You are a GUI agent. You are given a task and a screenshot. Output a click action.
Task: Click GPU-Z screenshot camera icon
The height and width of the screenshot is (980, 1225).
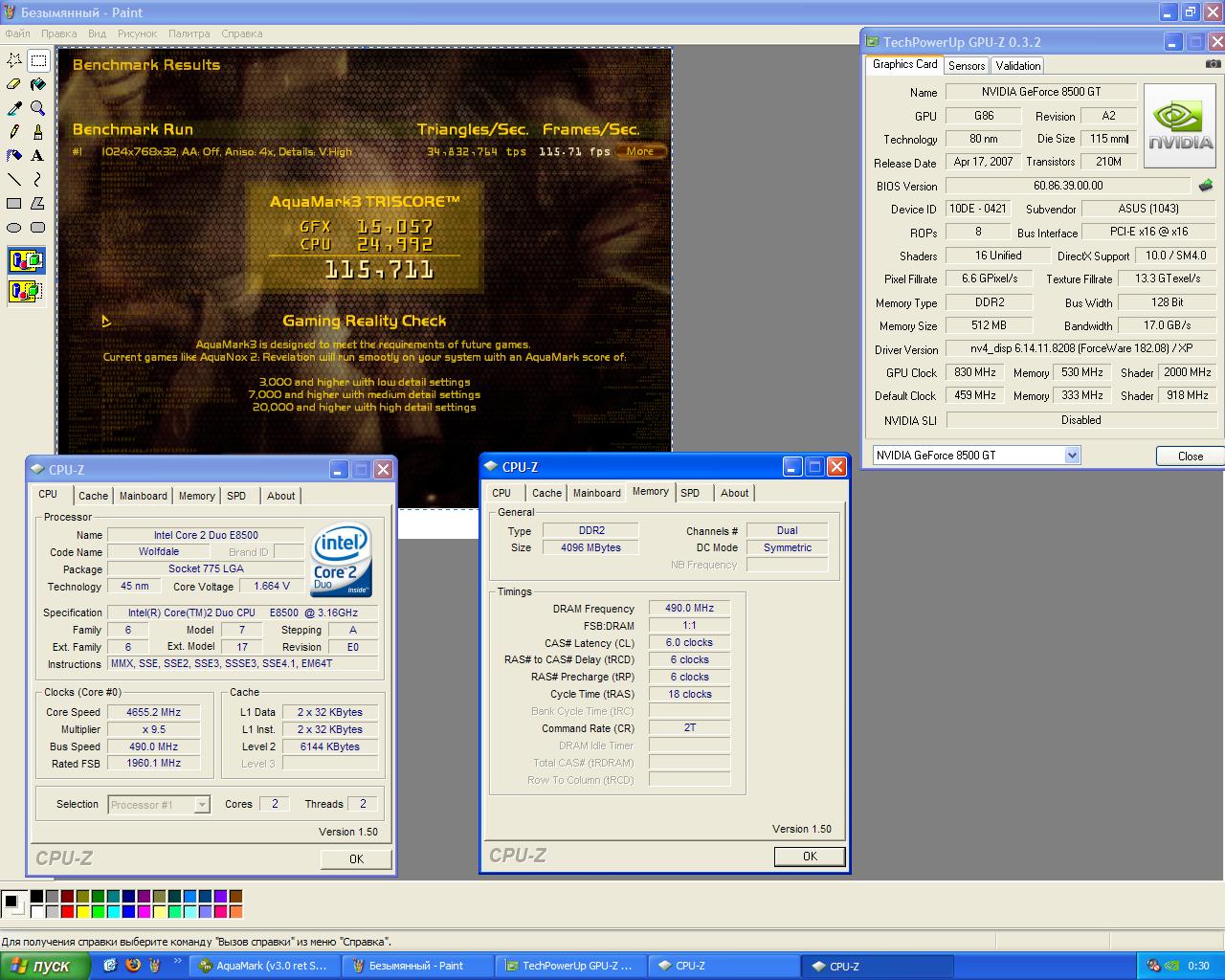(1213, 64)
